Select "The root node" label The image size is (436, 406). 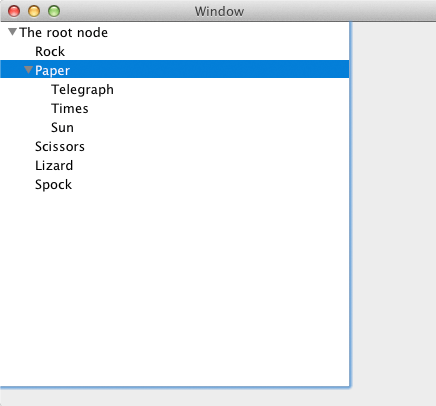(64, 33)
